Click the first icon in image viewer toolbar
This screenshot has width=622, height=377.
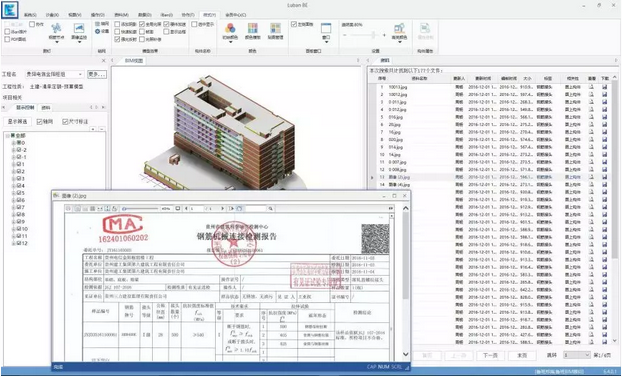click(x=68, y=208)
